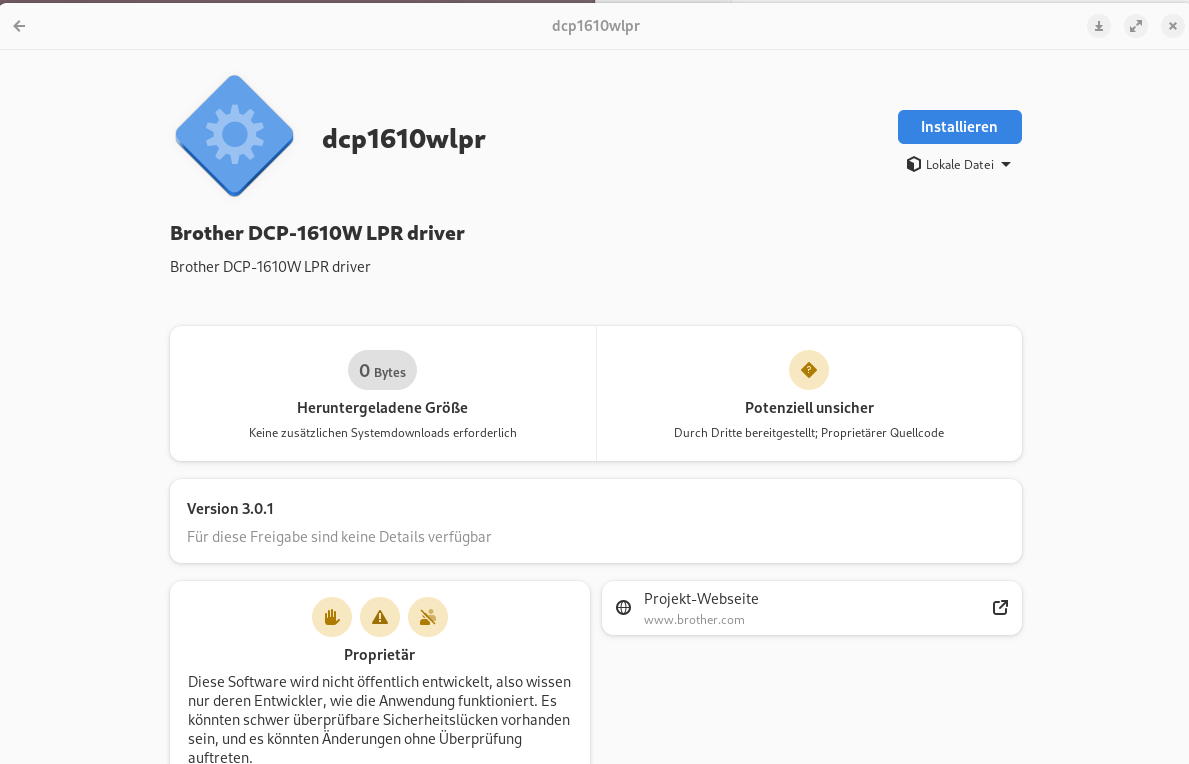Click the downloads icon in the header bar
1189x764 pixels.
pyautogui.click(x=1099, y=26)
